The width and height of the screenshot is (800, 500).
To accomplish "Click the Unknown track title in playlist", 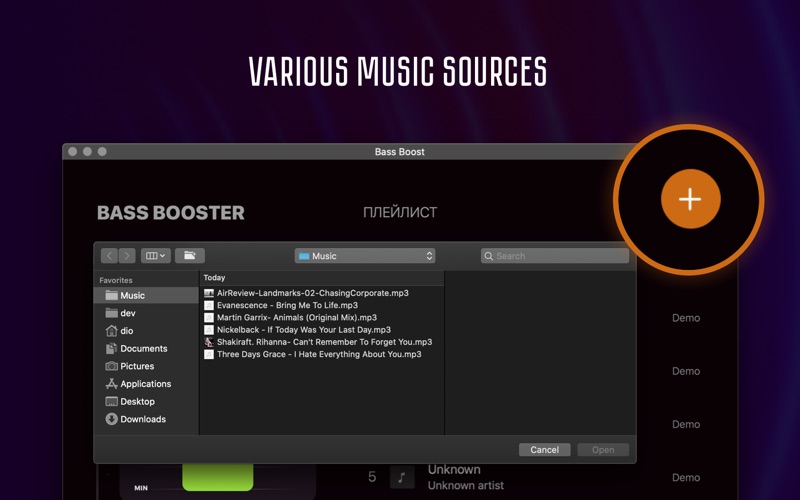I will click(x=454, y=469).
